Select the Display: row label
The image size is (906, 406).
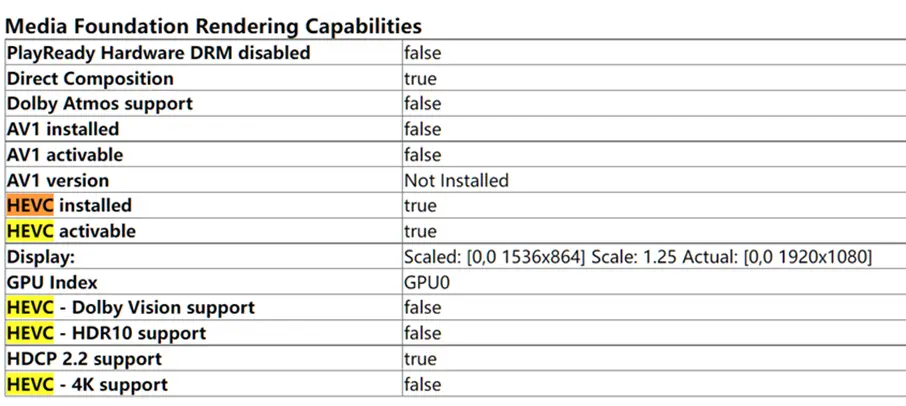click(x=40, y=257)
